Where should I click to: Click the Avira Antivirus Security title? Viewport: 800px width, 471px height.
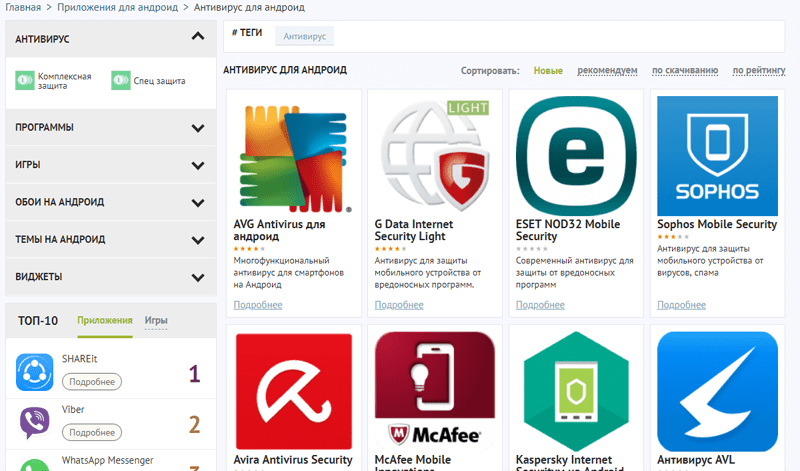293,460
